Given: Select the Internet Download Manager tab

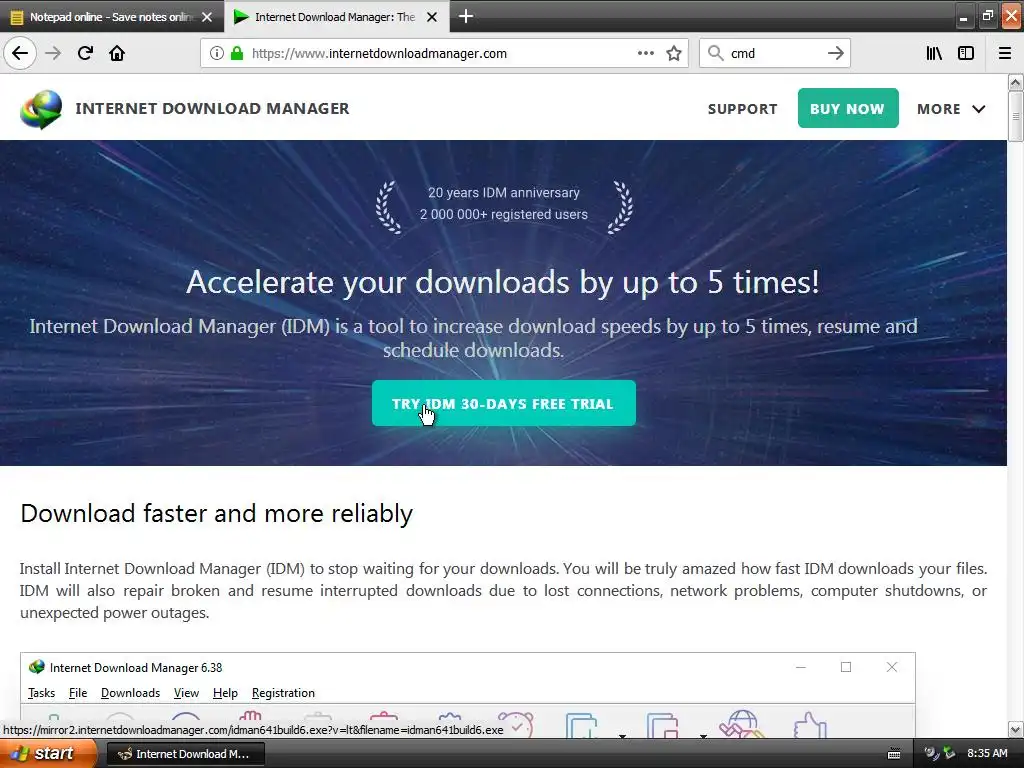Looking at the screenshot, I should click(334, 17).
